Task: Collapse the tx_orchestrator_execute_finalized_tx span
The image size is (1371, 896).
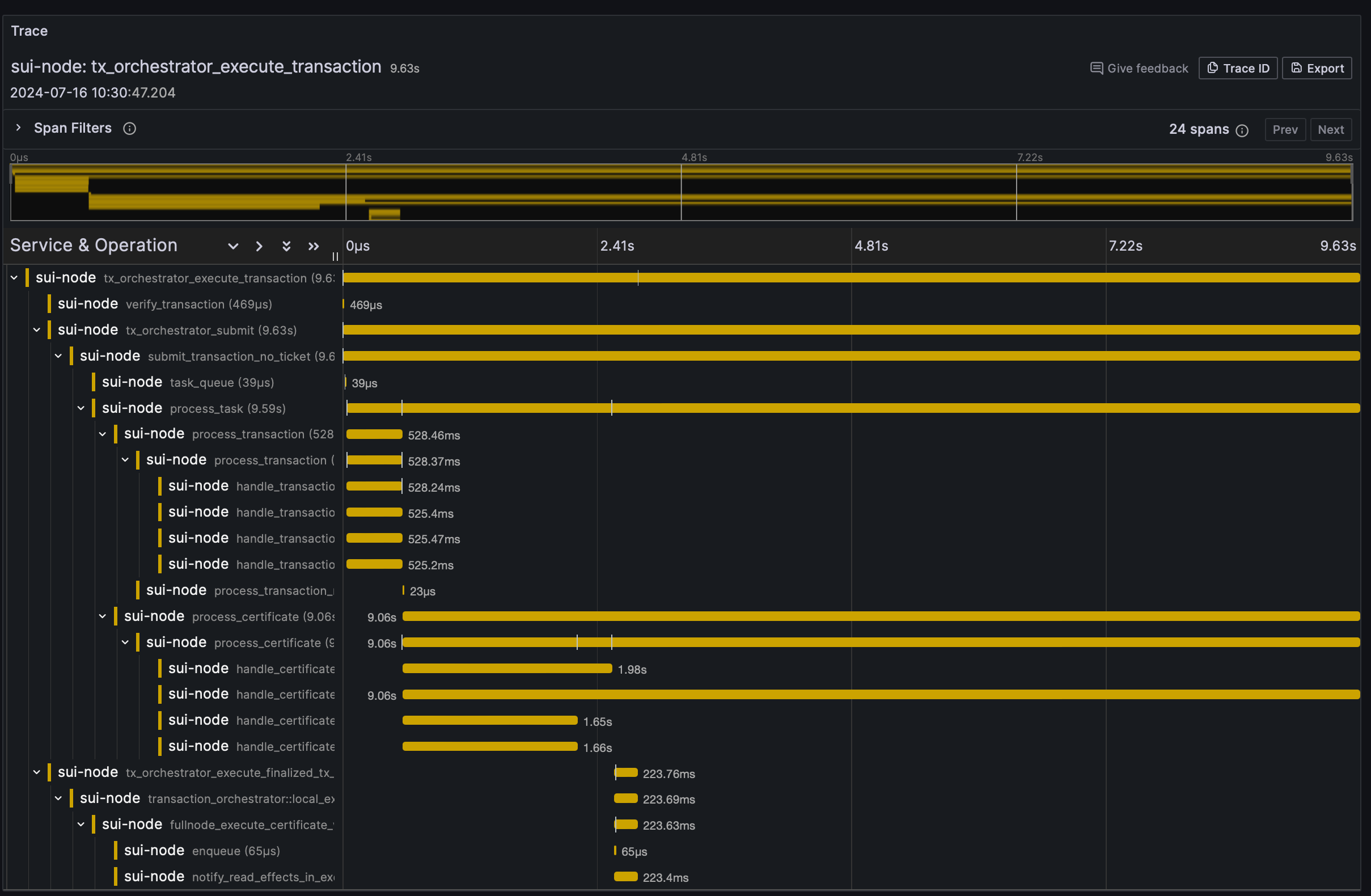Action: [36, 772]
